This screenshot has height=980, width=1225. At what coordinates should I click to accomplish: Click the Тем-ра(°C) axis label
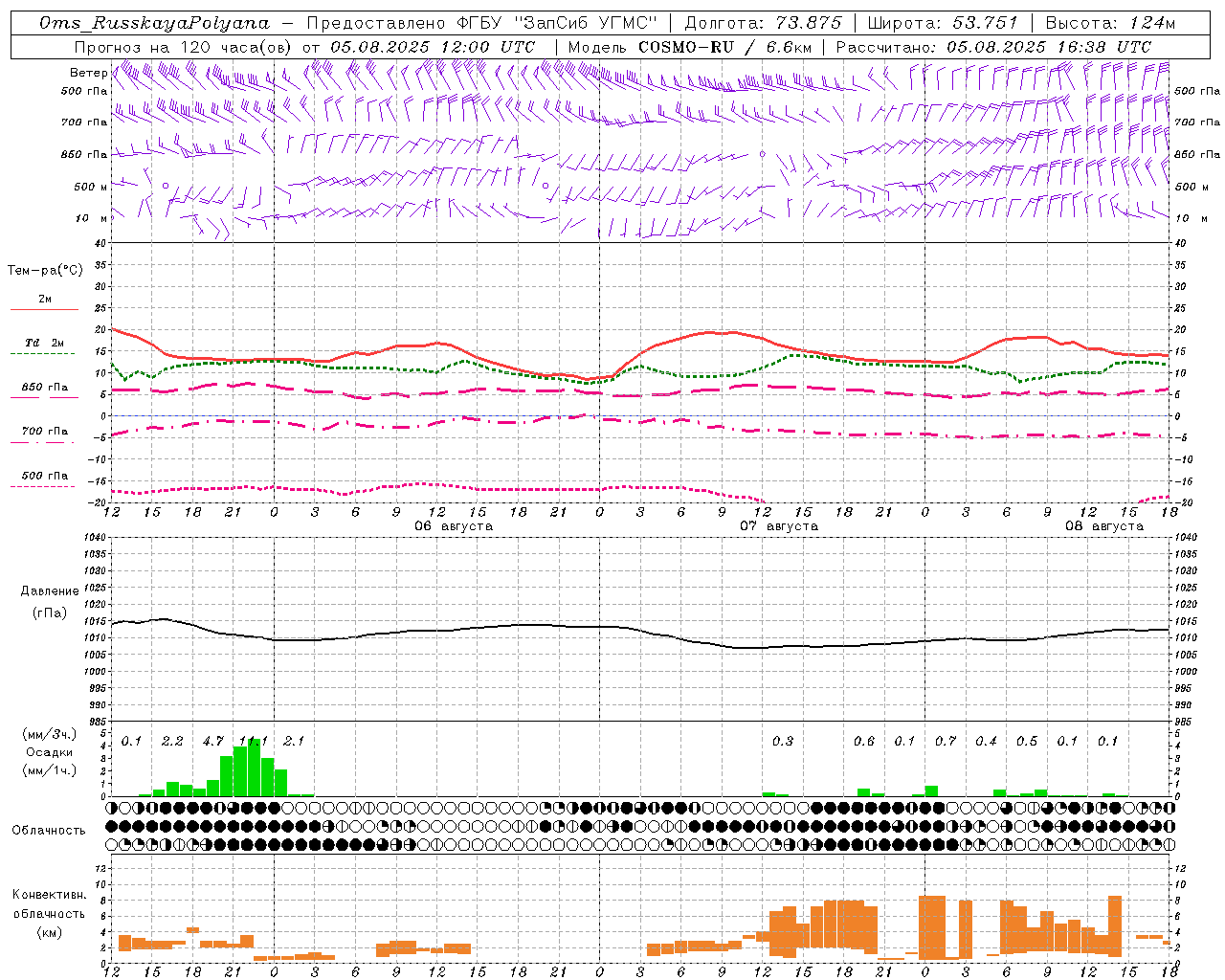(45, 271)
